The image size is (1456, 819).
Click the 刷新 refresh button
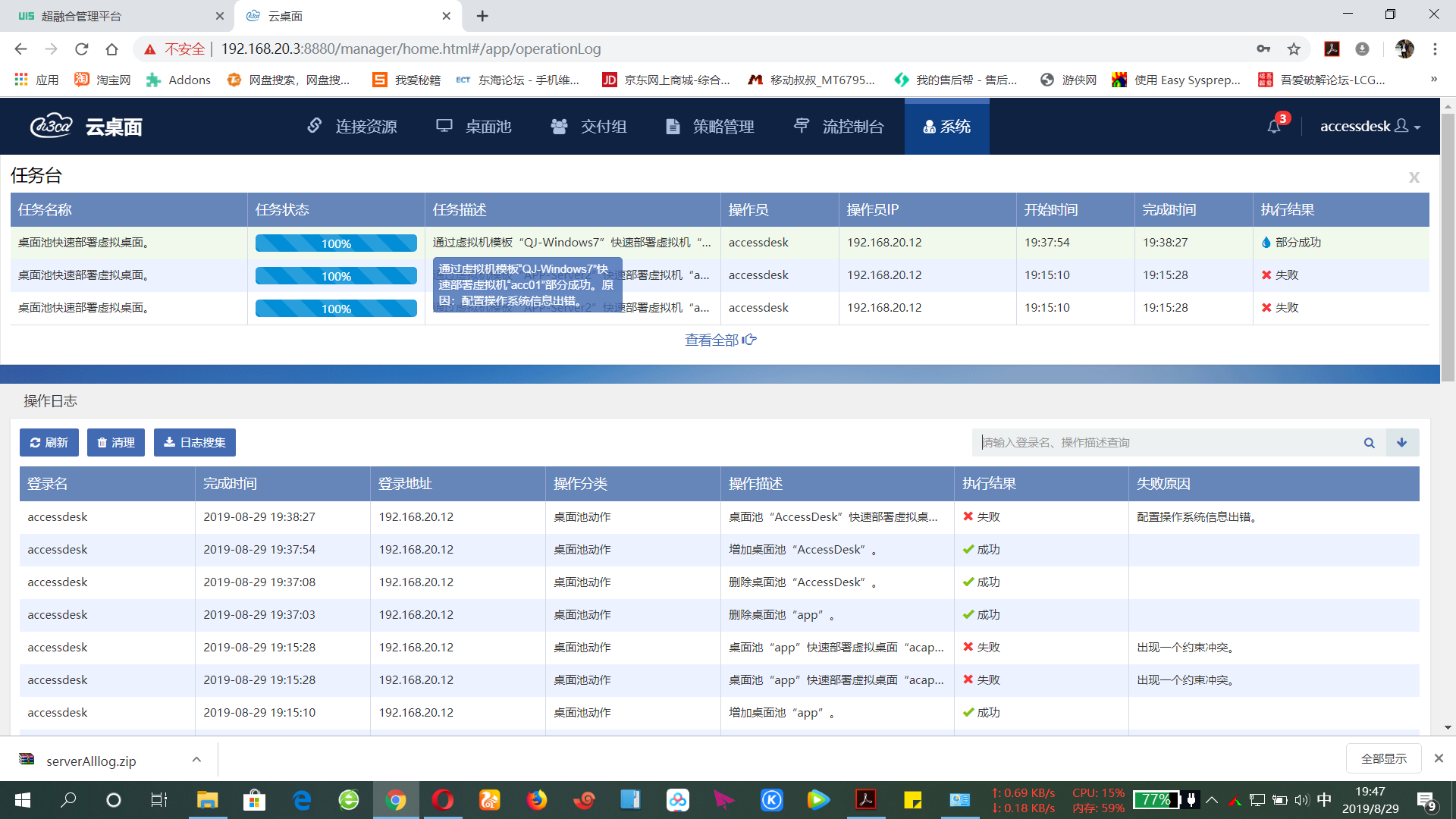point(49,443)
